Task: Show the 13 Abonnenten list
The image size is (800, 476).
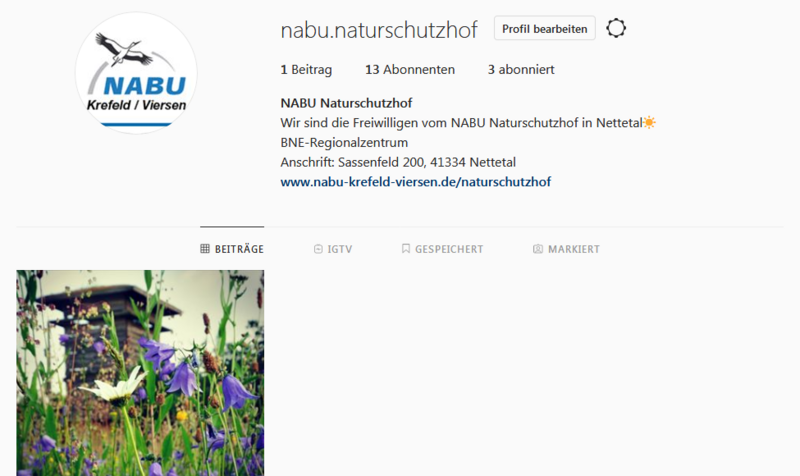Action: [410, 69]
